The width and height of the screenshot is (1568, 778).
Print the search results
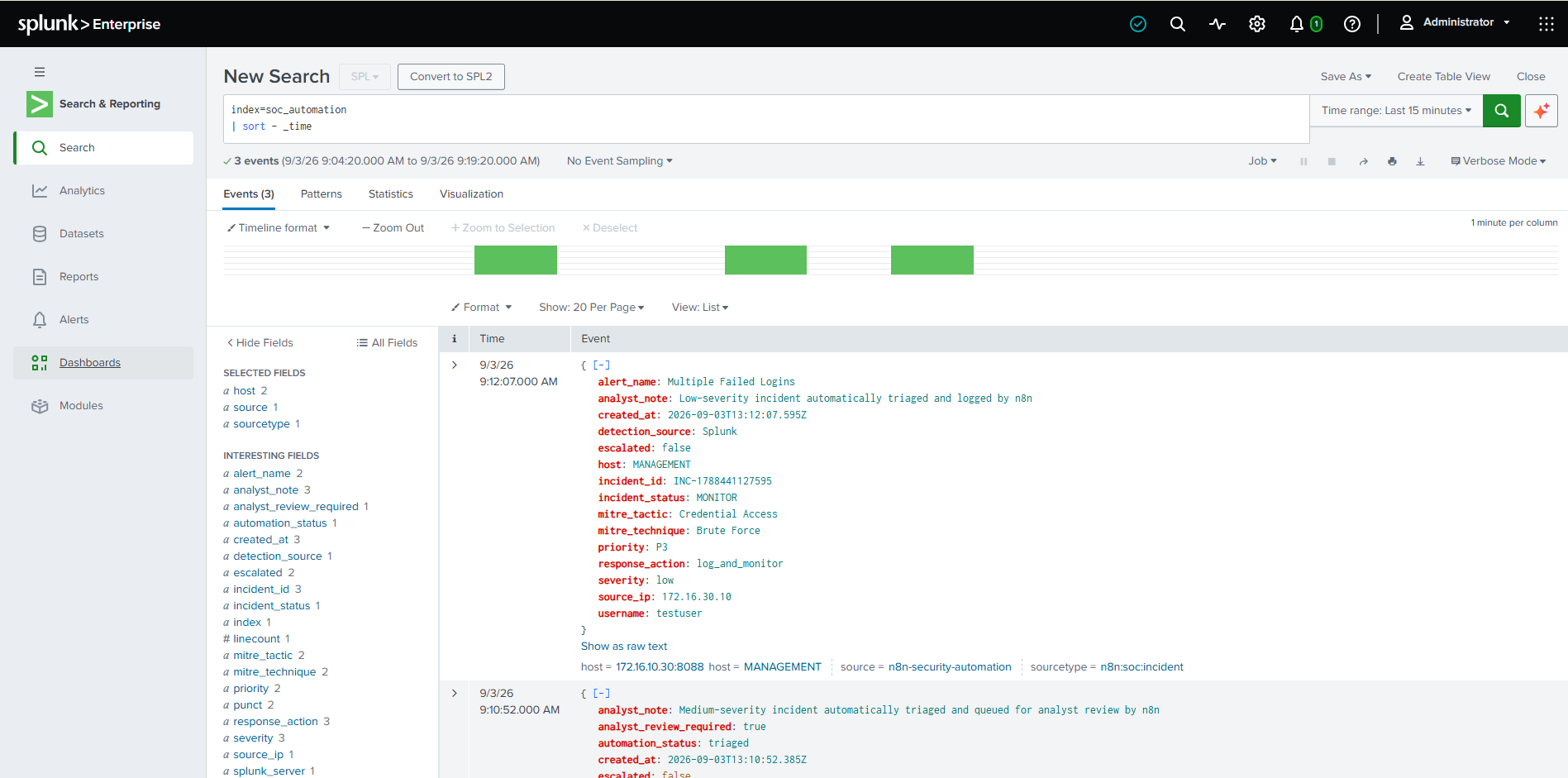coord(1392,161)
